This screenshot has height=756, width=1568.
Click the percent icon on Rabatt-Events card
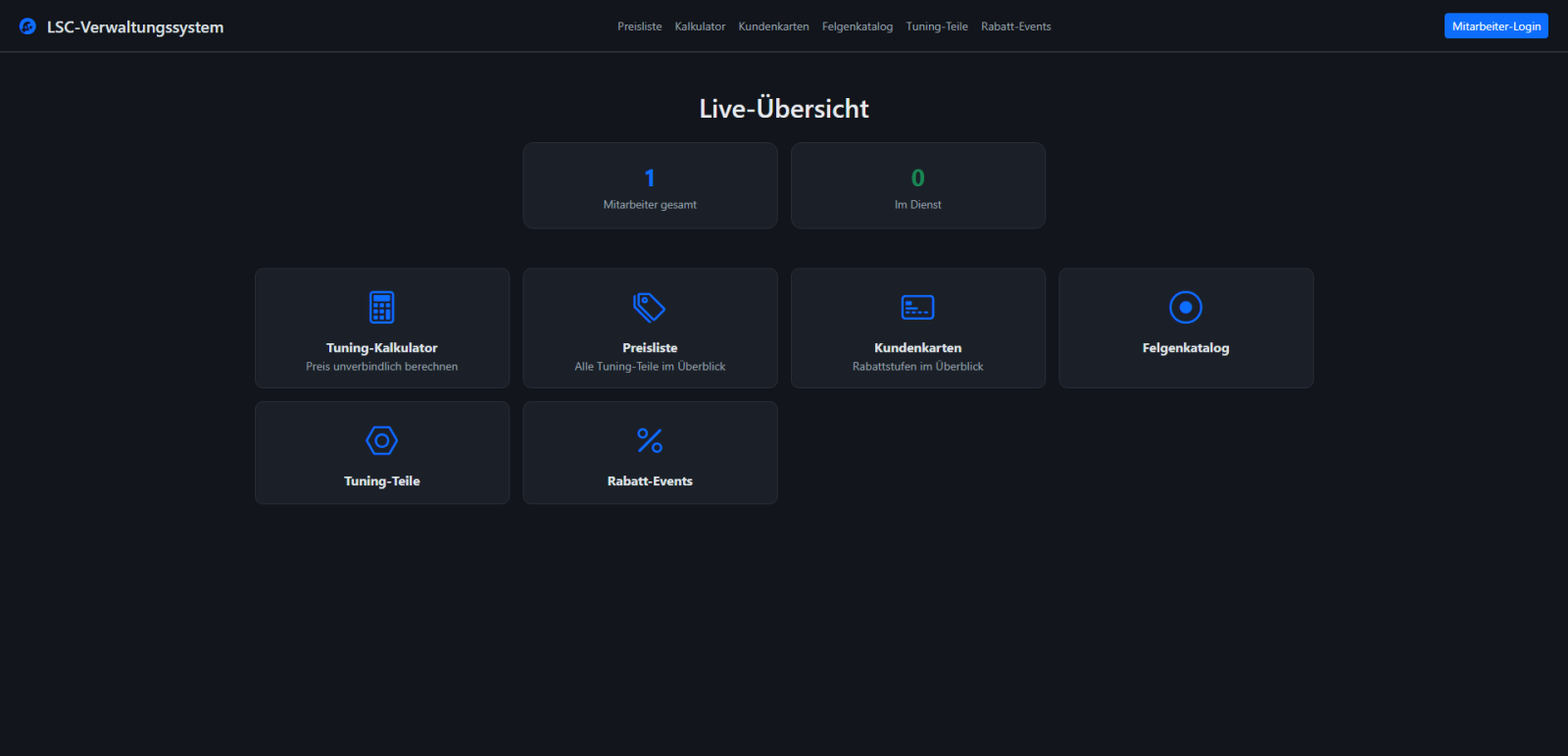click(650, 440)
